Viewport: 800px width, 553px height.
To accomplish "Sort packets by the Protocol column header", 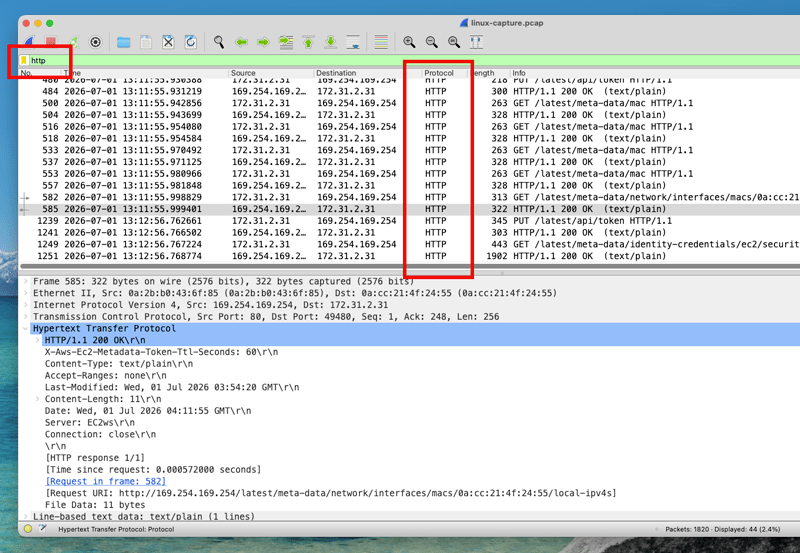I will coord(439,73).
